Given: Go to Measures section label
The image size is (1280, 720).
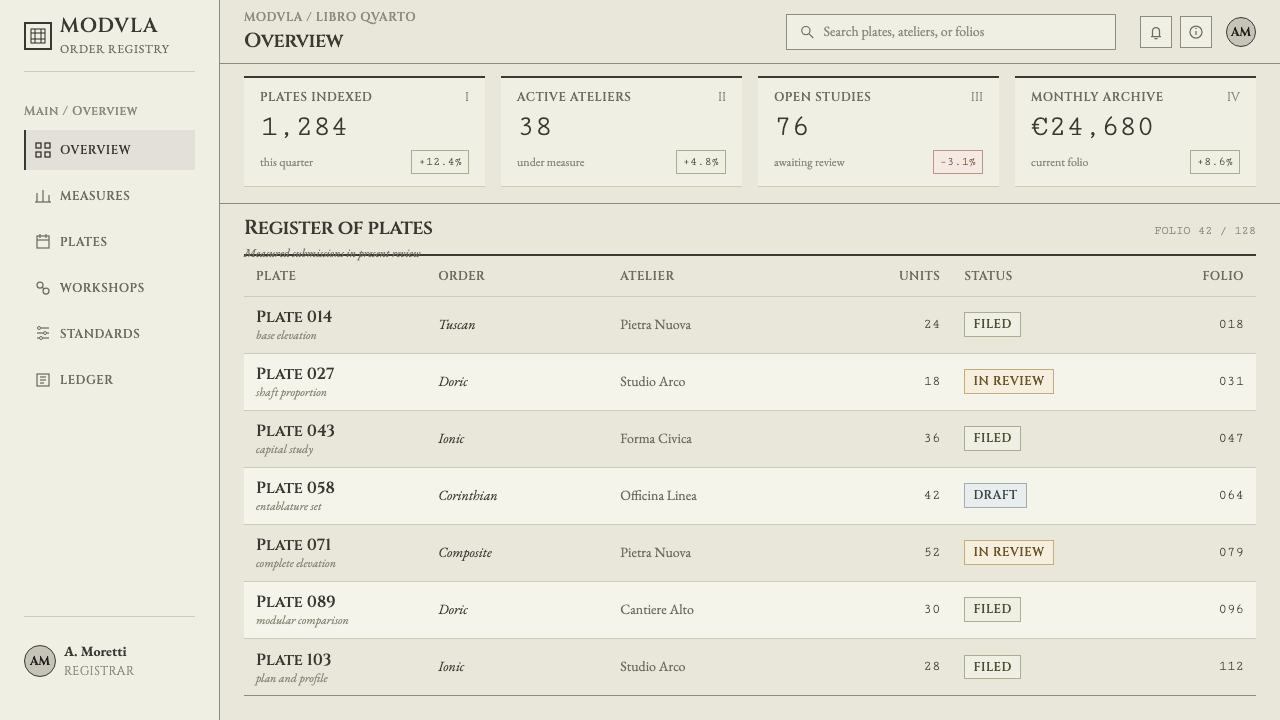Looking at the screenshot, I should coord(95,196).
